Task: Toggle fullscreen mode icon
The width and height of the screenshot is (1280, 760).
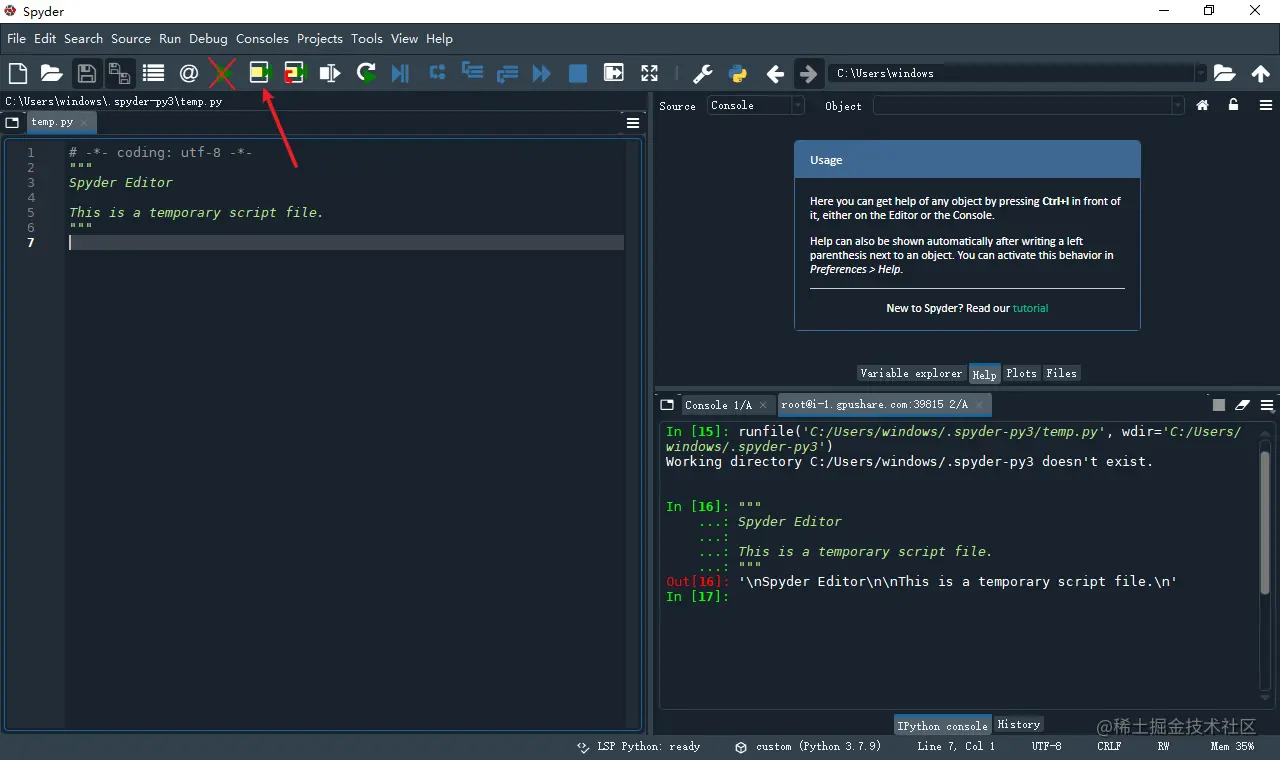Action: [650, 73]
